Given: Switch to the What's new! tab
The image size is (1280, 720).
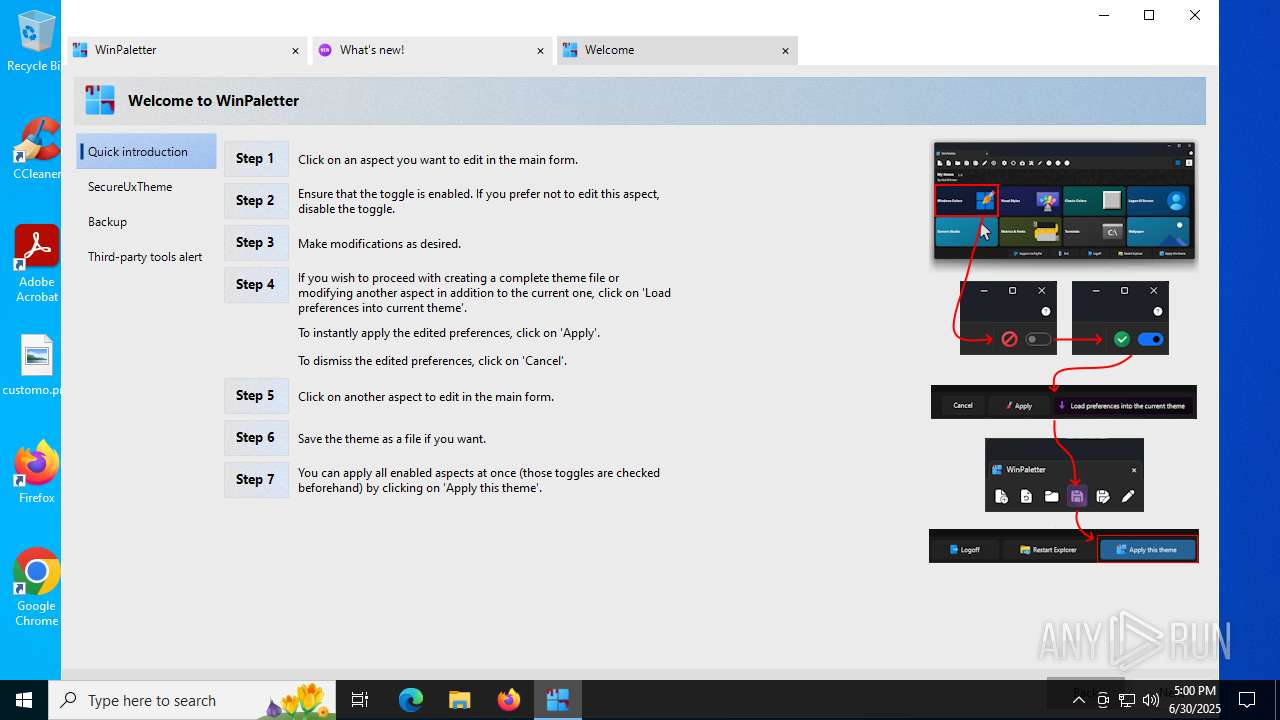Looking at the screenshot, I should click(x=431, y=50).
